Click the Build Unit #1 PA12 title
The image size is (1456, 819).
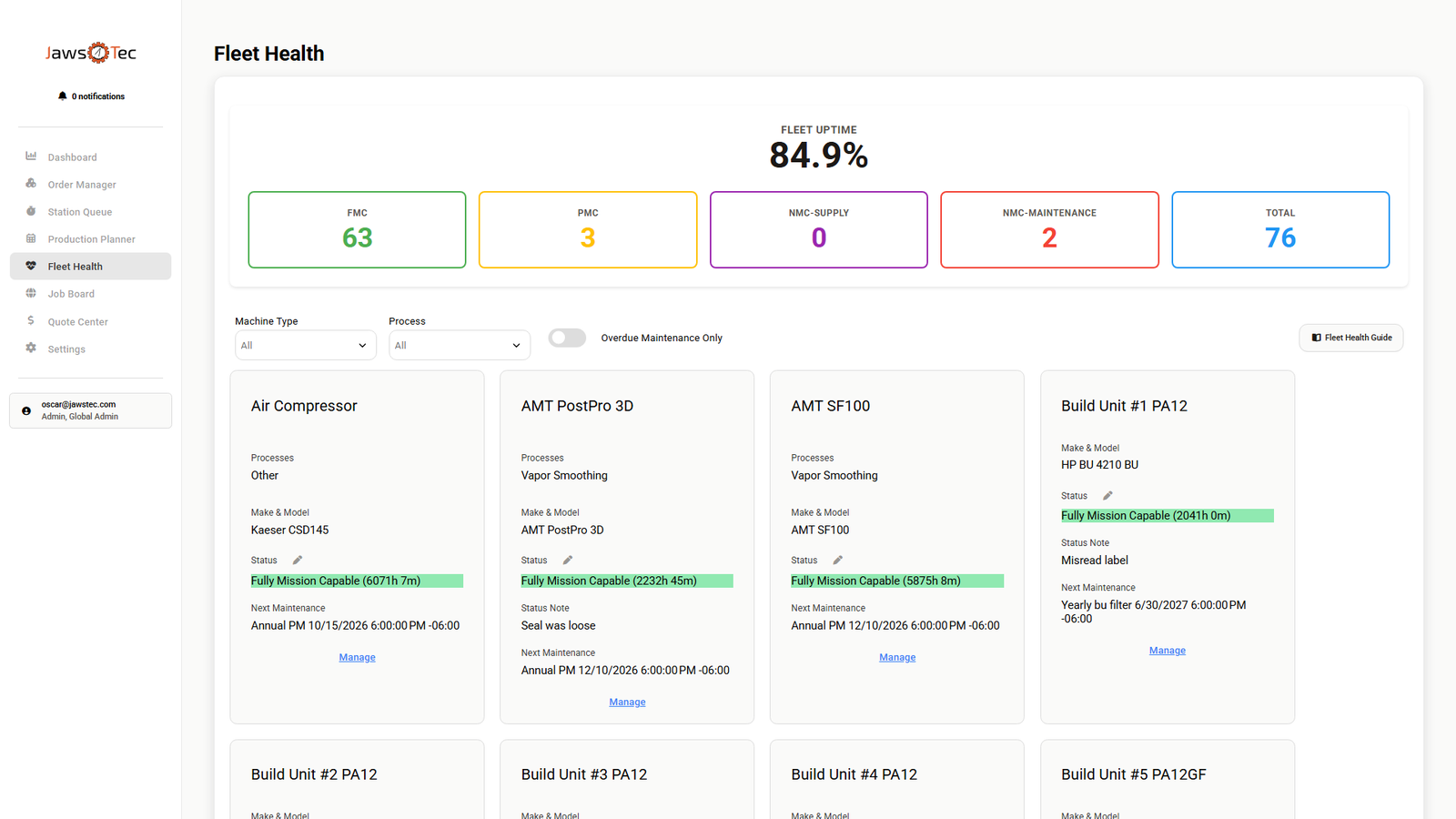tap(1124, 406)
